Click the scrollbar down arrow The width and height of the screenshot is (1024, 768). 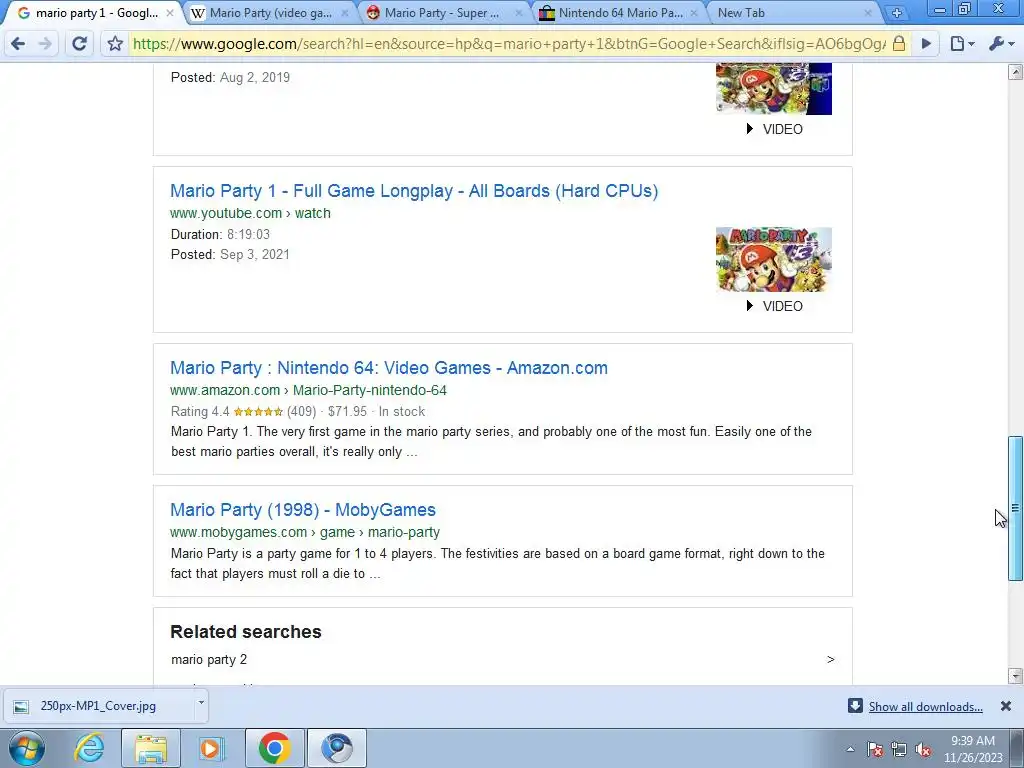coord(1015,675)
